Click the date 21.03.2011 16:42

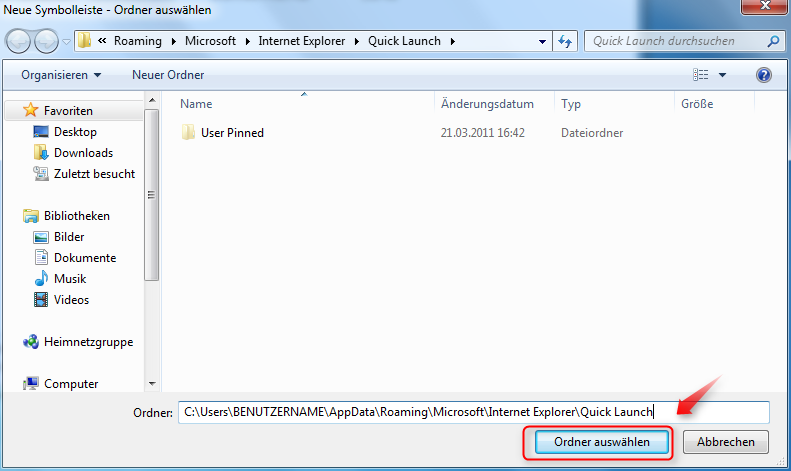[482, 133]
